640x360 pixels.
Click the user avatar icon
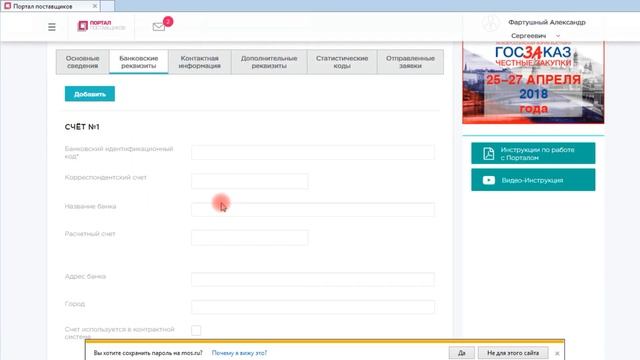pyautogui.click(x=491, y=23)
